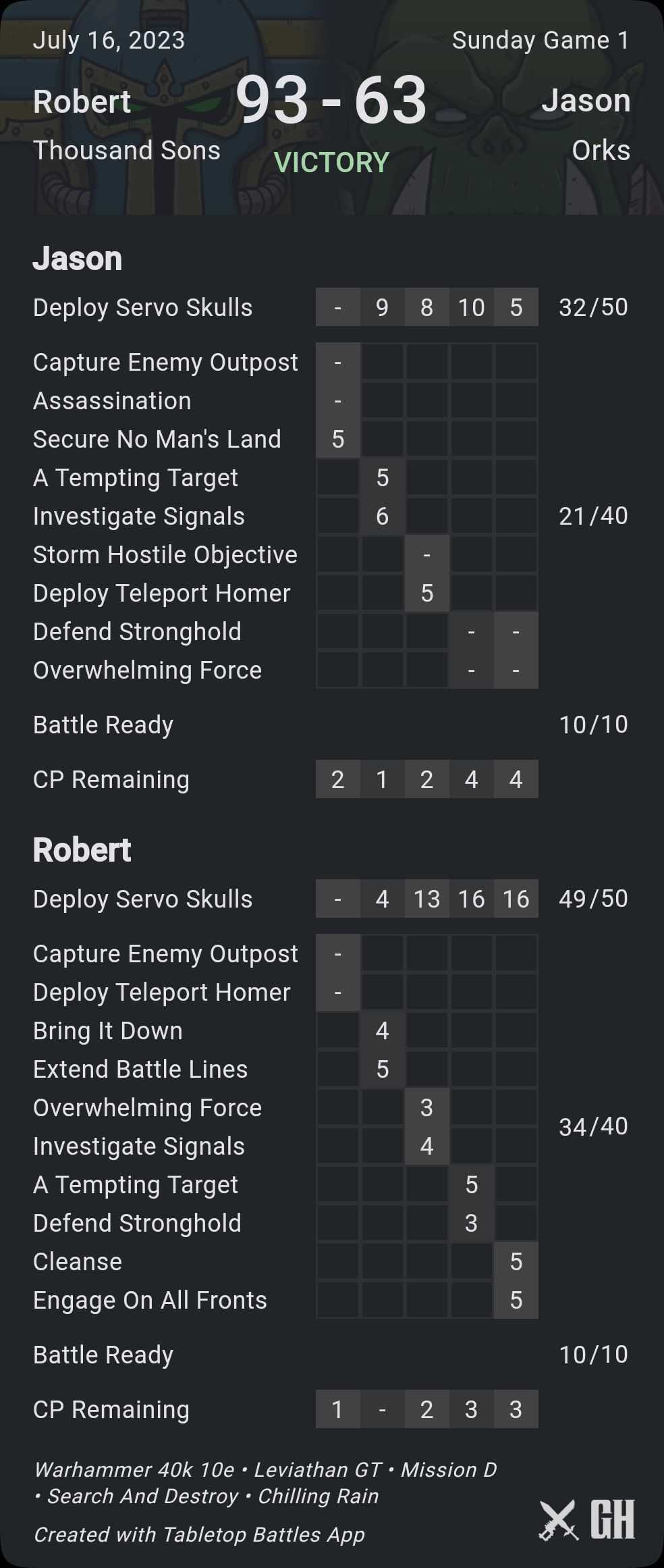
Task: Tap the Thousand Sons faction name
Action: (127, 151)
